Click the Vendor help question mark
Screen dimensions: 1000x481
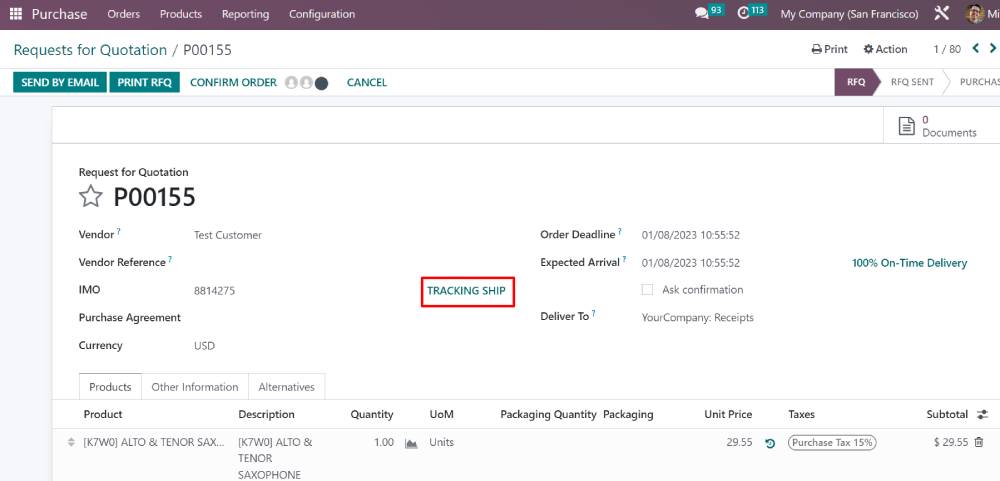(x=119, y=232)
